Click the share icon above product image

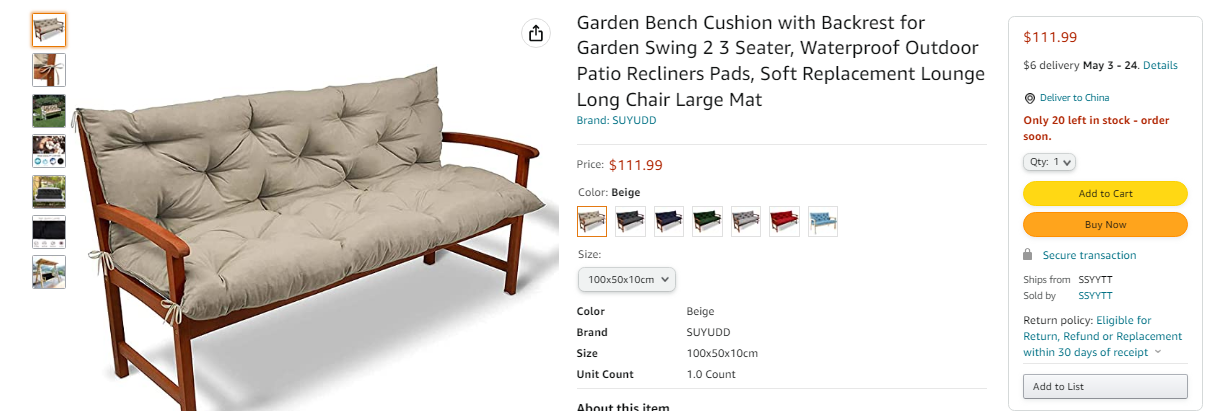pos(537,33)
